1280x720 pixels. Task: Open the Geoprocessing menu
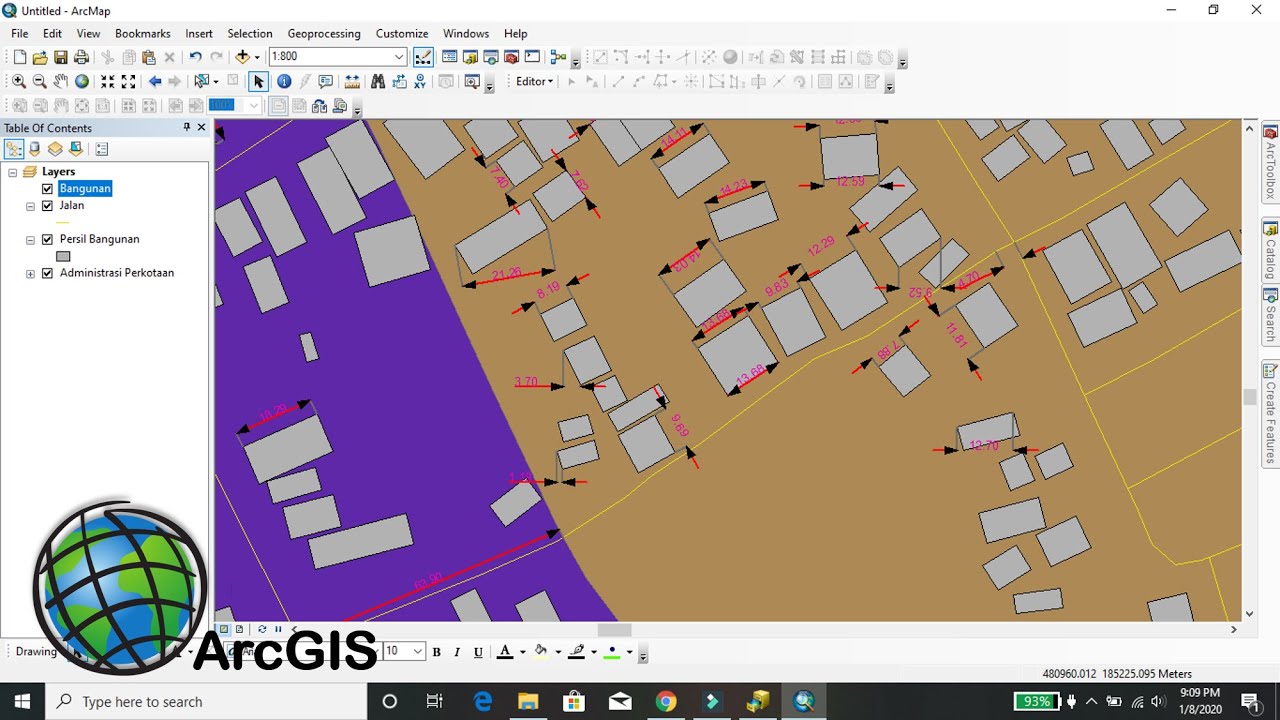click(324, 33)
